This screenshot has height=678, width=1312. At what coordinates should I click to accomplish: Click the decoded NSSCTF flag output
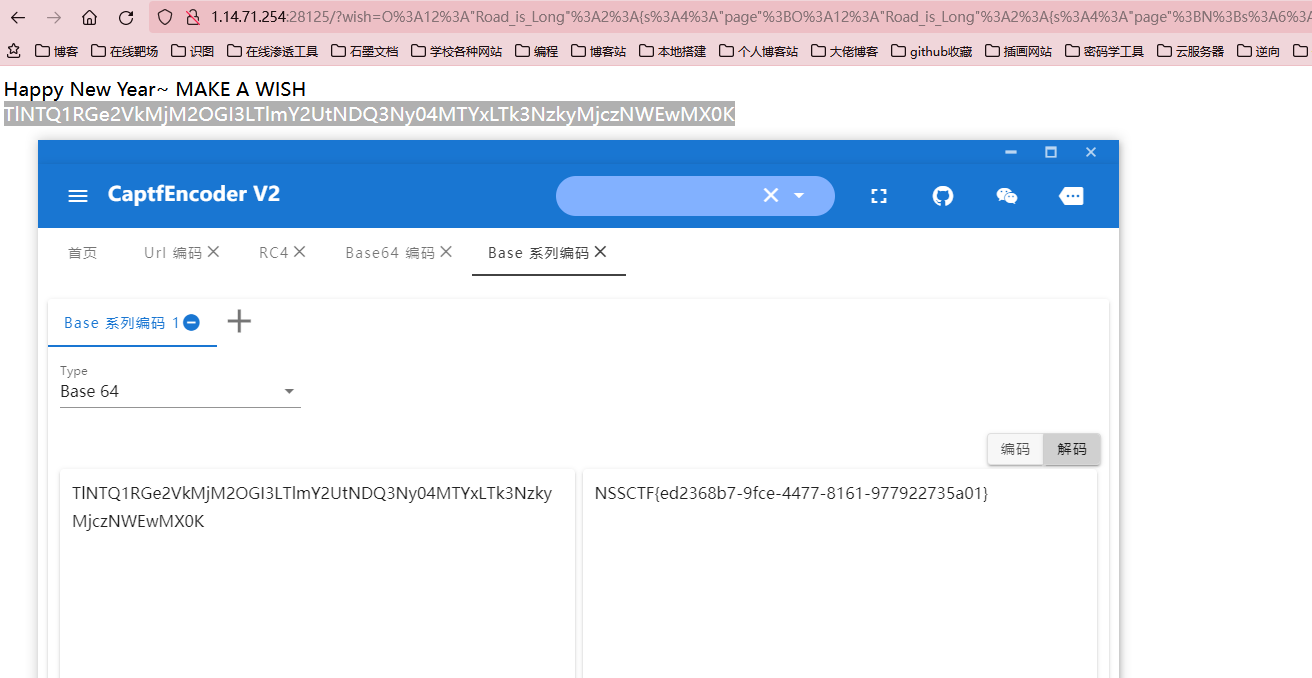point(791,493)
